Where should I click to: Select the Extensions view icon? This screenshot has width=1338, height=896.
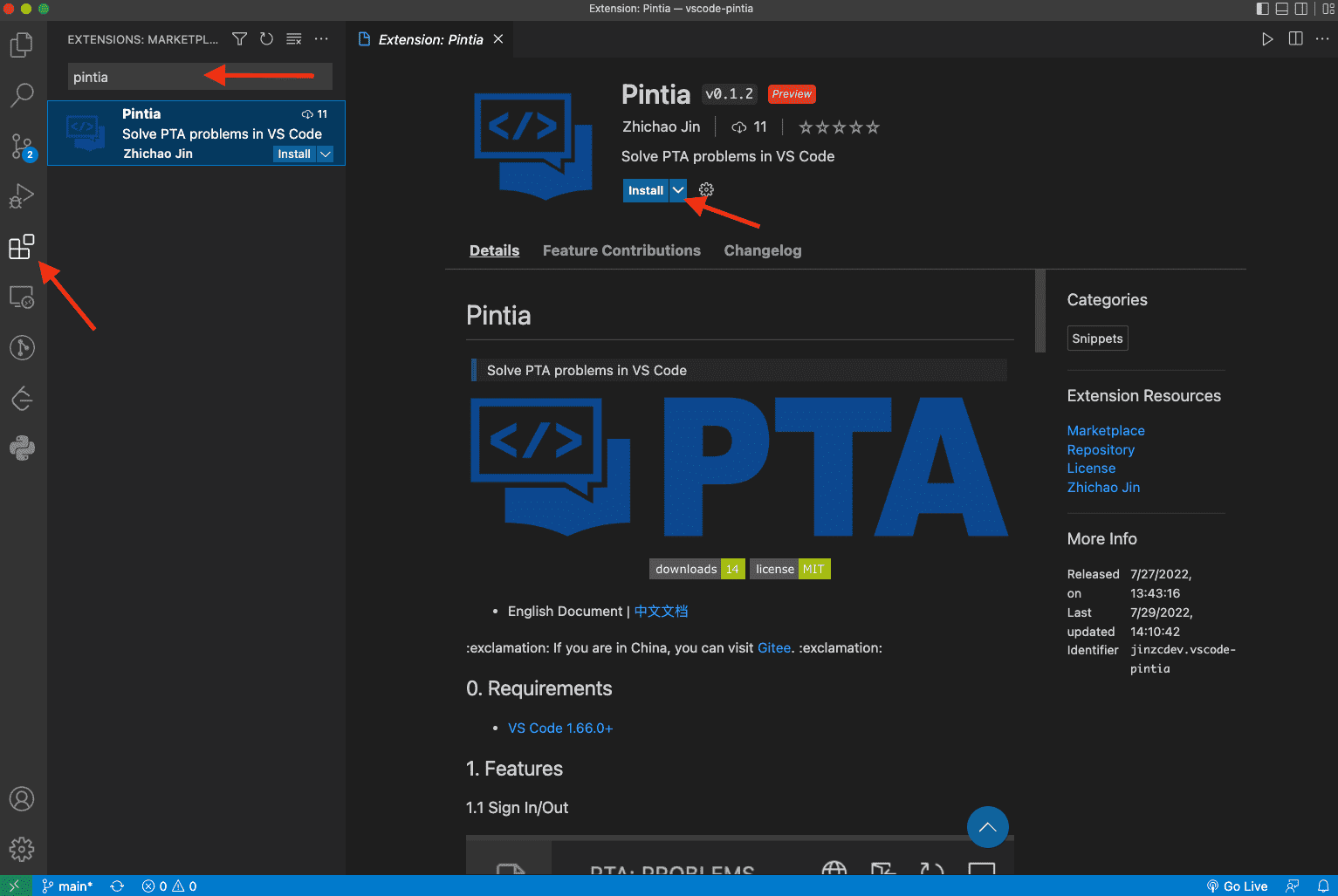click(x=22, y=247)
